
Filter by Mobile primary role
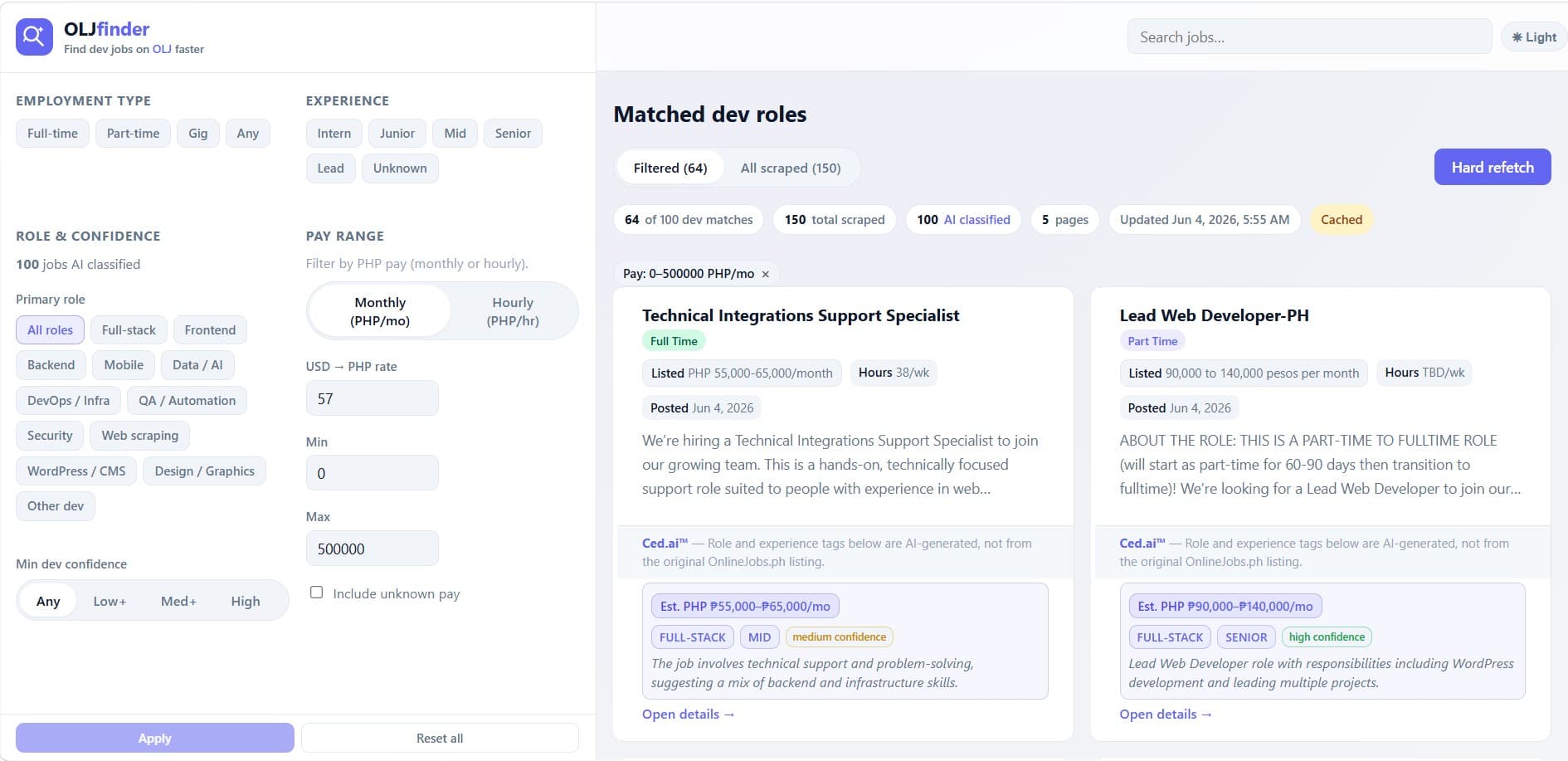pyautogui.click(x=124, y=365)
